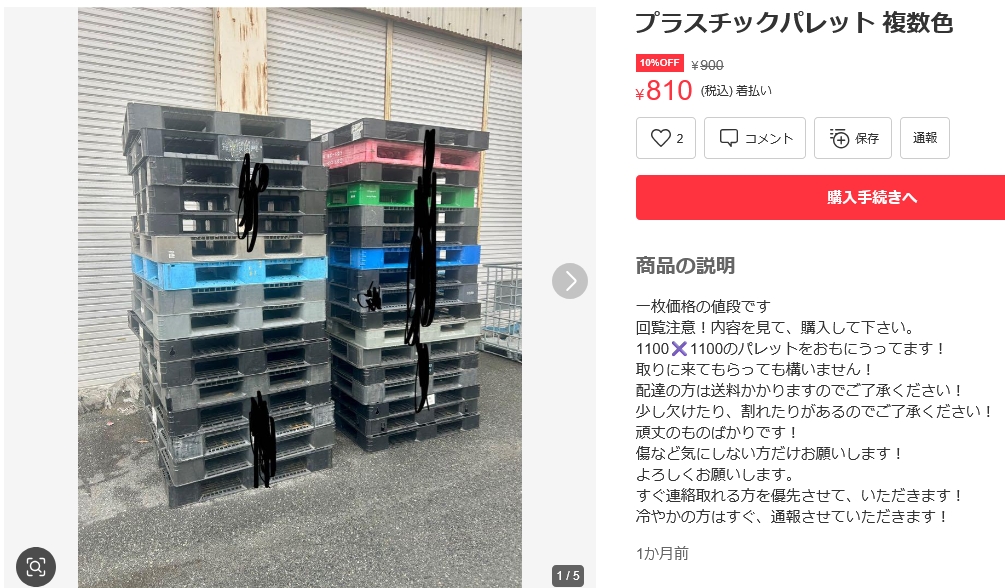The height and width of the screenshot is (588, 1005).
Task: Click the first description line 一枚価格の値段です
Action: click(x=703, y=307)
